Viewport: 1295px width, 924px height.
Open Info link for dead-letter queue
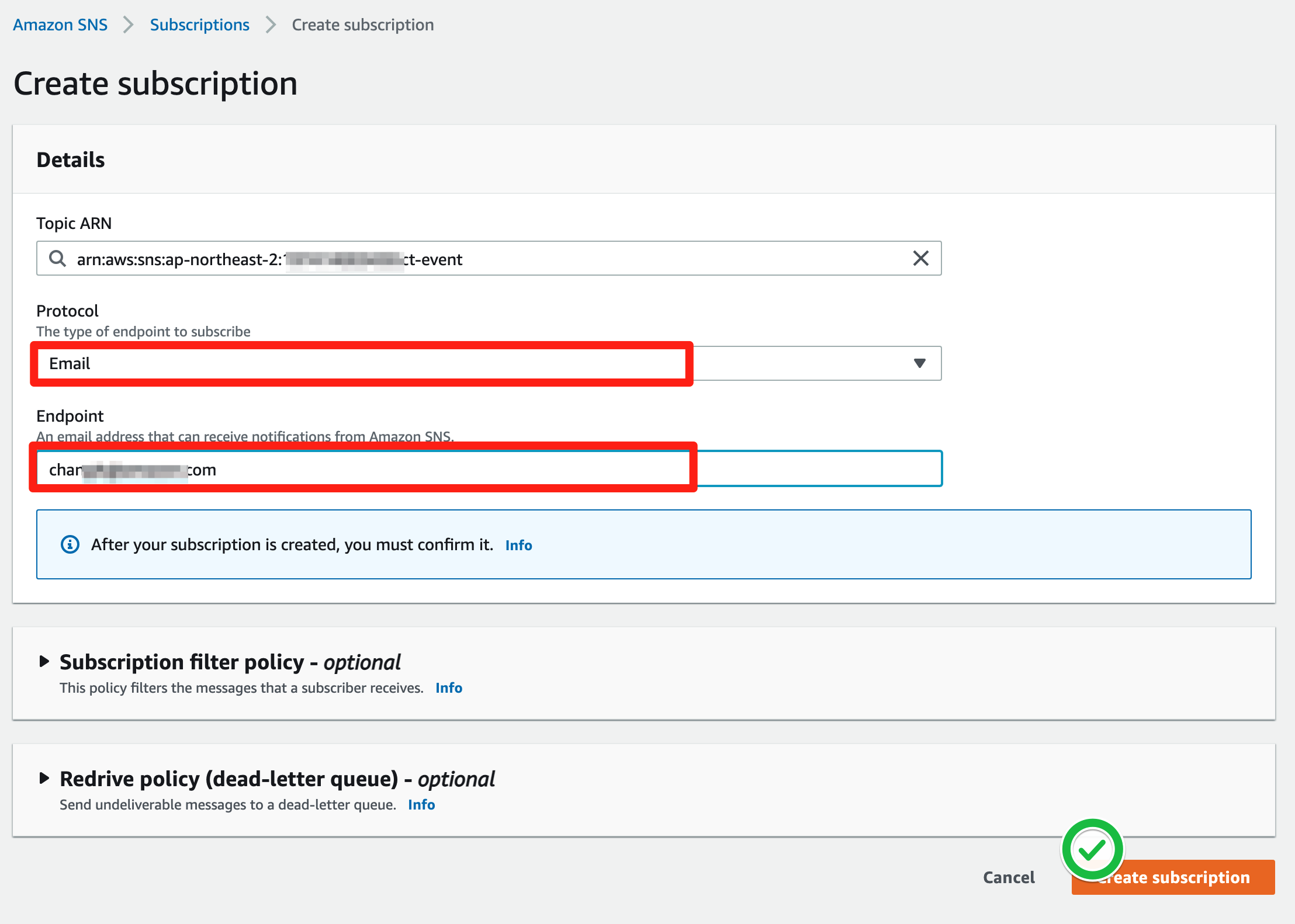(x=421, y=805)
